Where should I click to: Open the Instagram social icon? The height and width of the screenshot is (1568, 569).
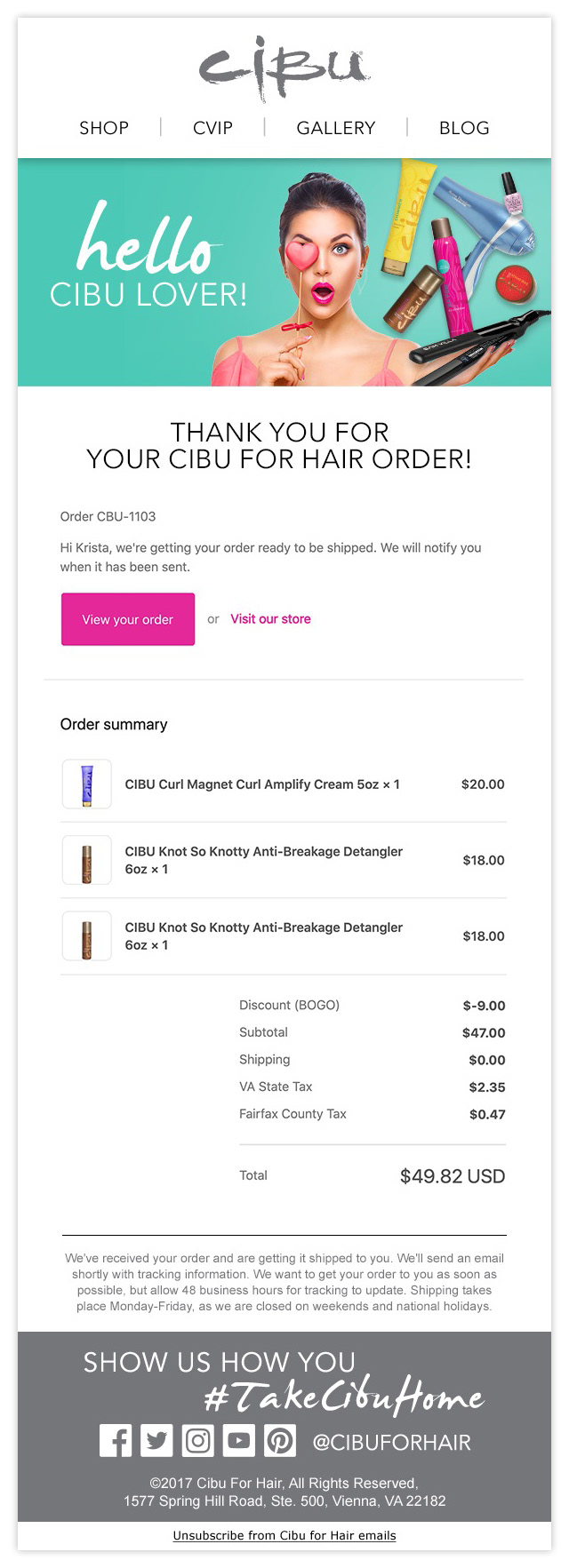click(197, 1440)
